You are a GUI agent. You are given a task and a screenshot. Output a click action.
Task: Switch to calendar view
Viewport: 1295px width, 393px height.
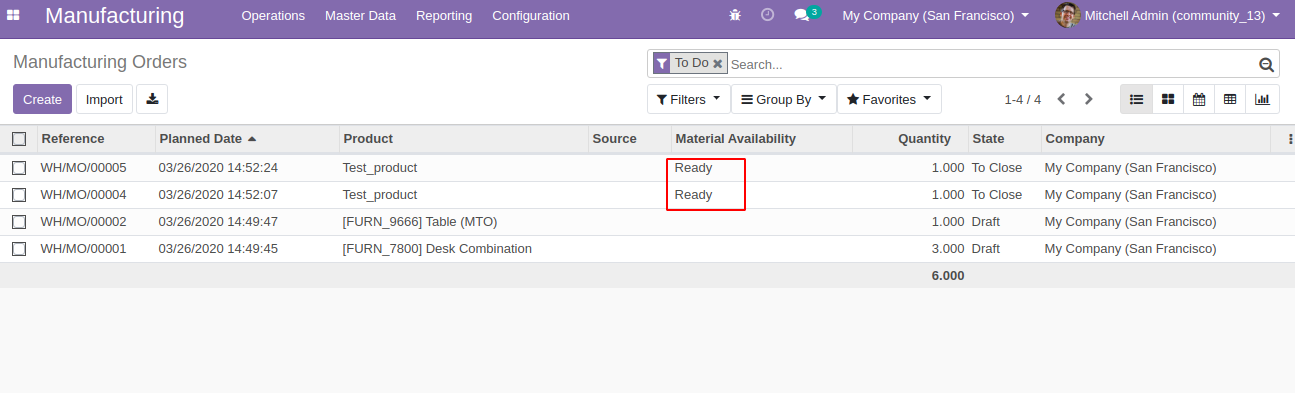(x=1199, y=99)
